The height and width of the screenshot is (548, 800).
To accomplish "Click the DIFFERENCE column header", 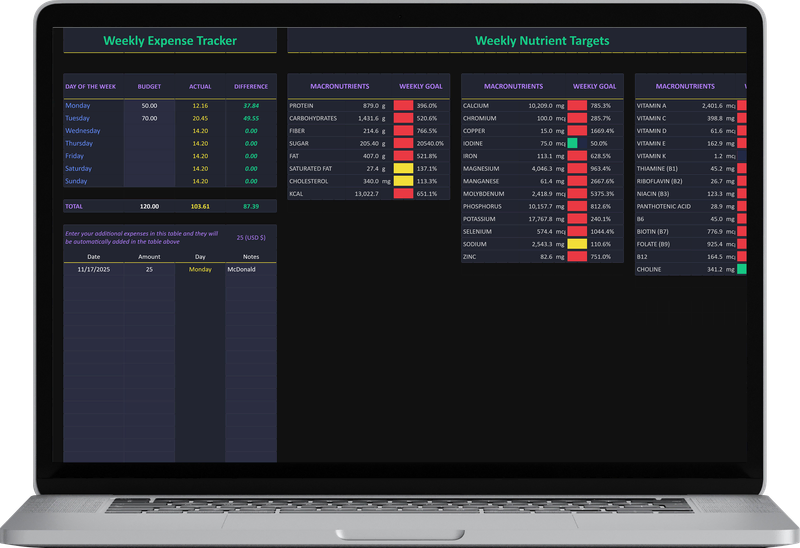I will click(x=251, y=87).
